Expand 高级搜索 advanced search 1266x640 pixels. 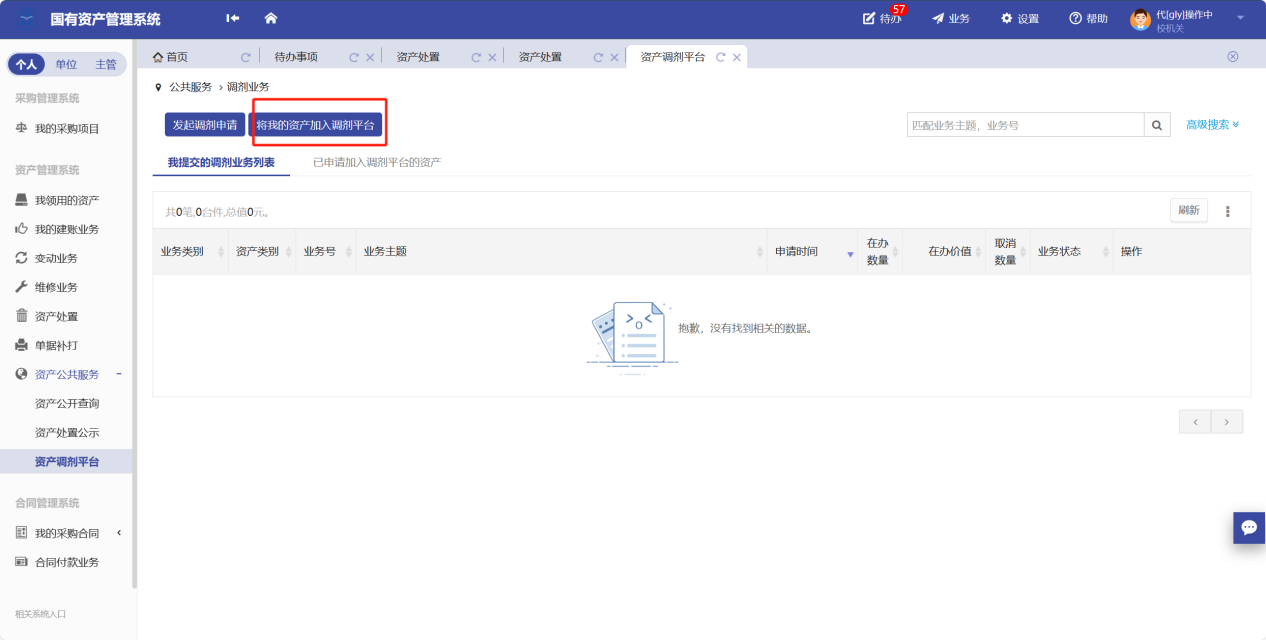(x=1212, y=125)
